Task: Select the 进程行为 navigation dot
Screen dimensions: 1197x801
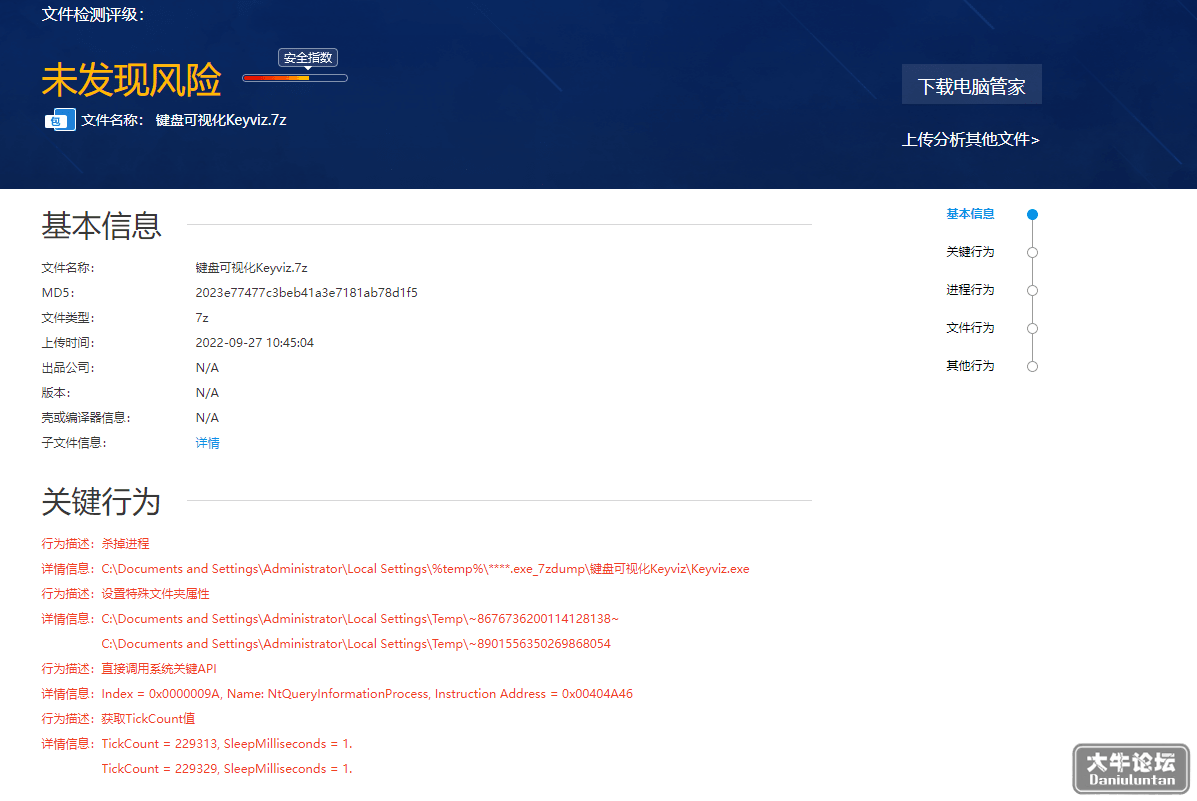Action: point(1032,290)
